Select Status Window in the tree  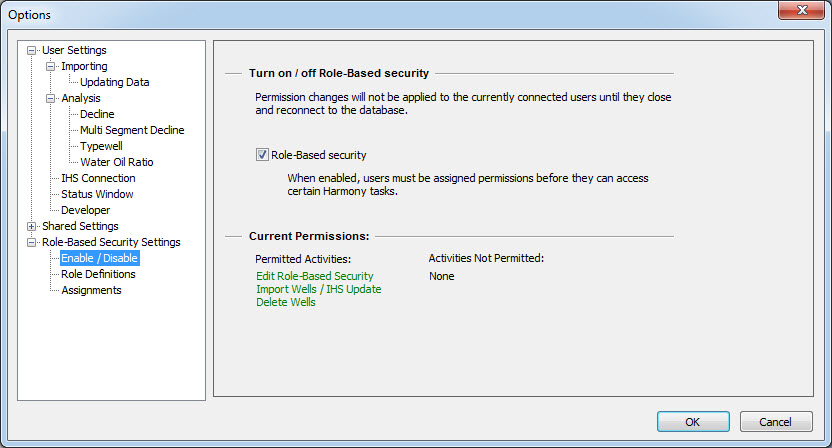click(97, 194)
